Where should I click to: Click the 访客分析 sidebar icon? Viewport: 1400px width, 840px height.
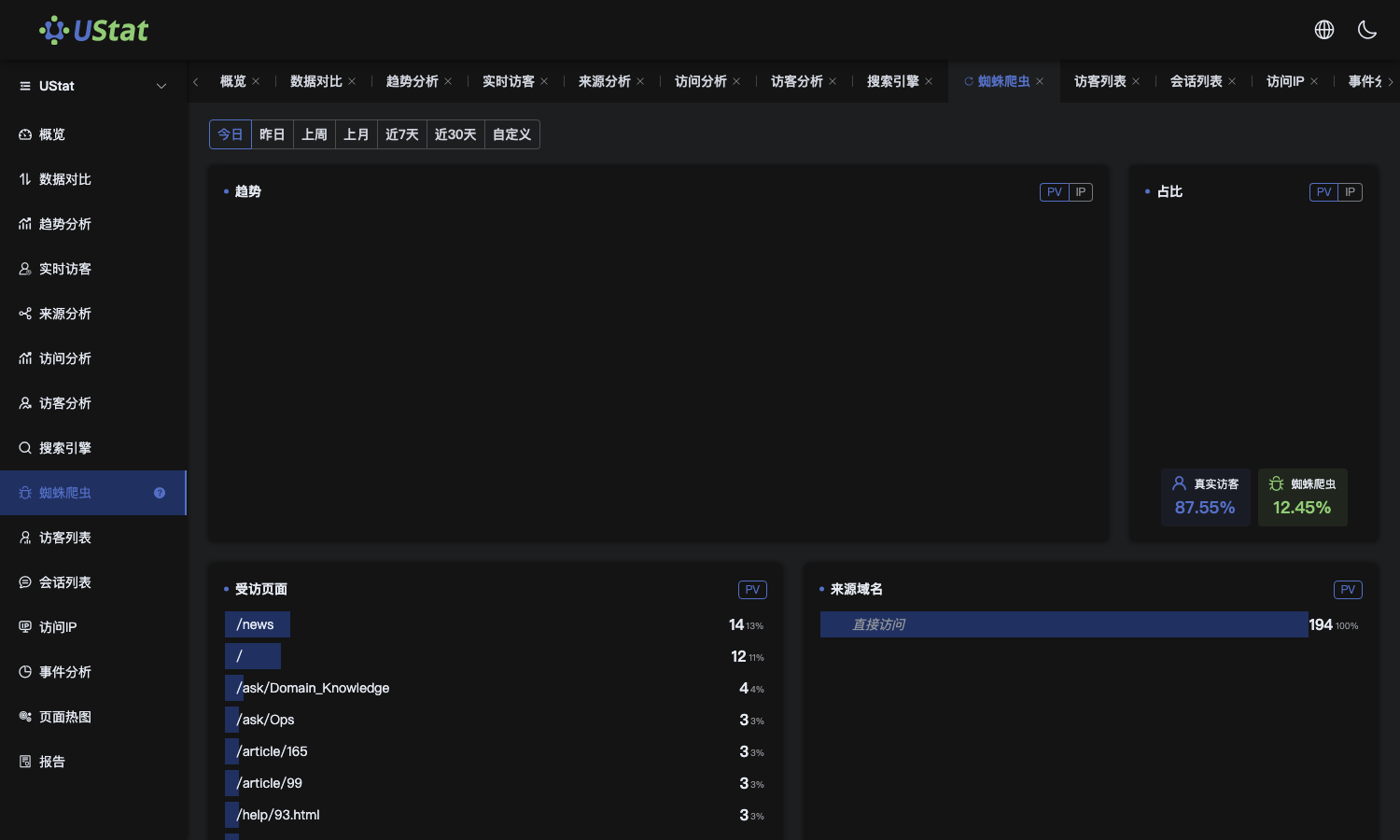25,403
